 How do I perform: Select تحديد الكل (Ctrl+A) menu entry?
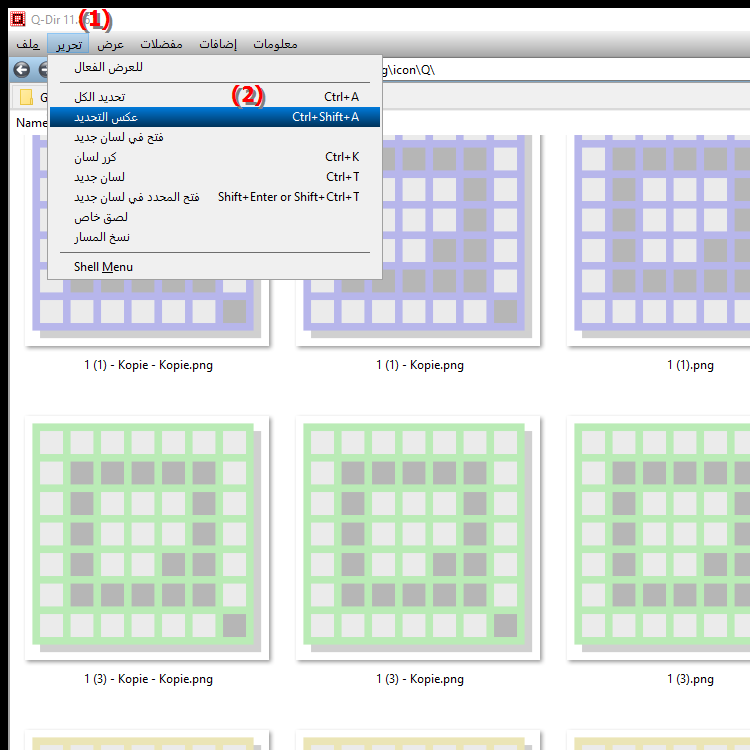click(x=215, y=97)
